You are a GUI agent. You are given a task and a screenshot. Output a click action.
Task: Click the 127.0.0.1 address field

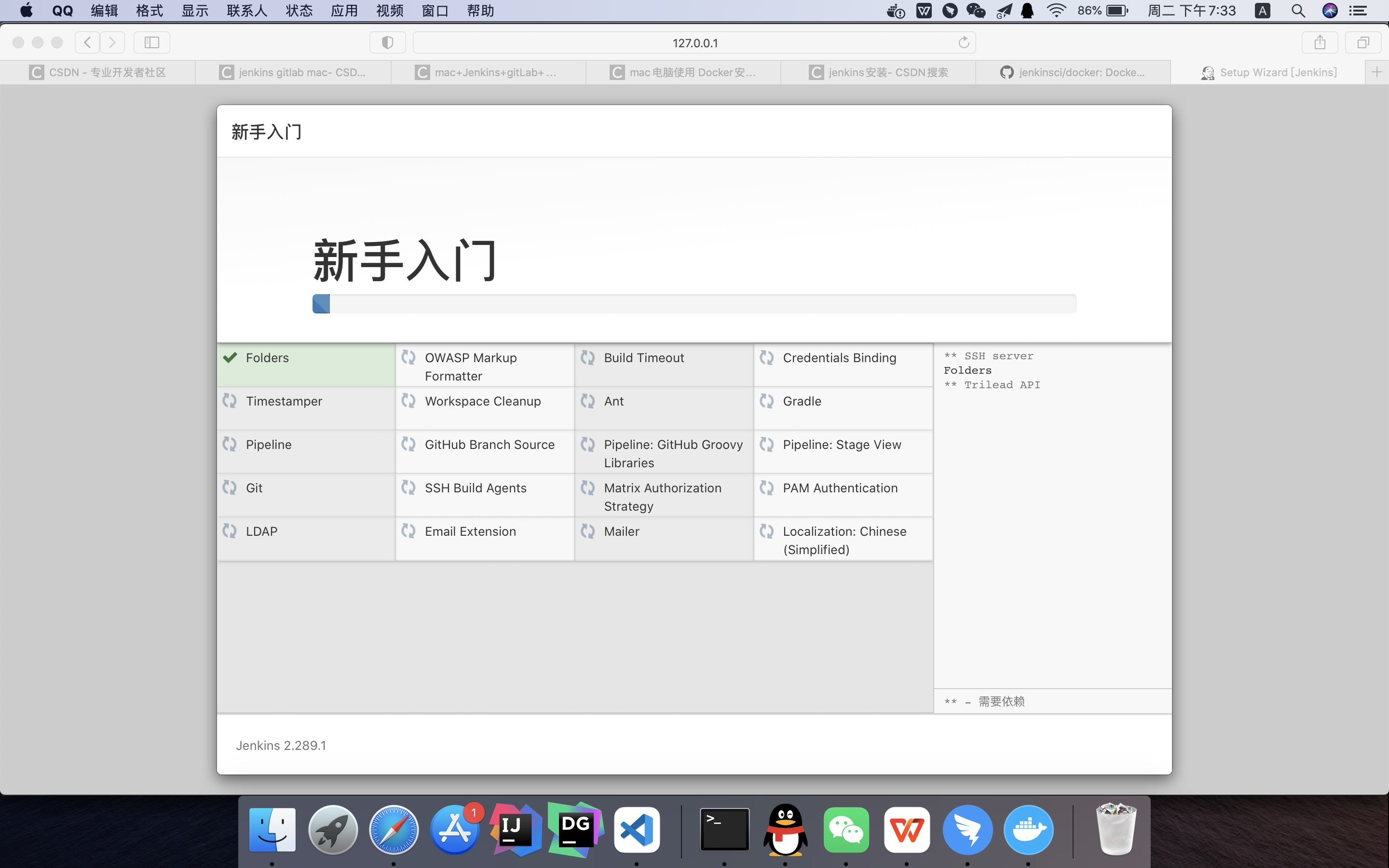tap(694, 43)
